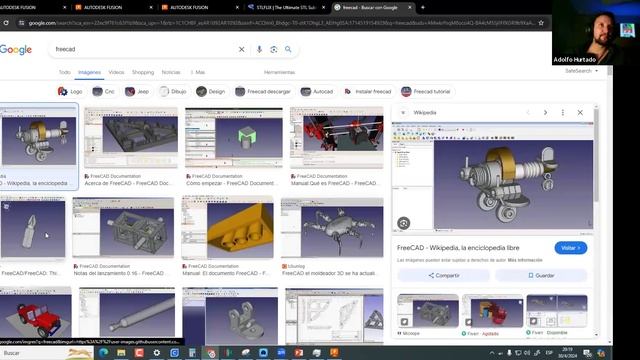Show hidden system tray icons
This screenshot has height=360, width=640.
492,353
